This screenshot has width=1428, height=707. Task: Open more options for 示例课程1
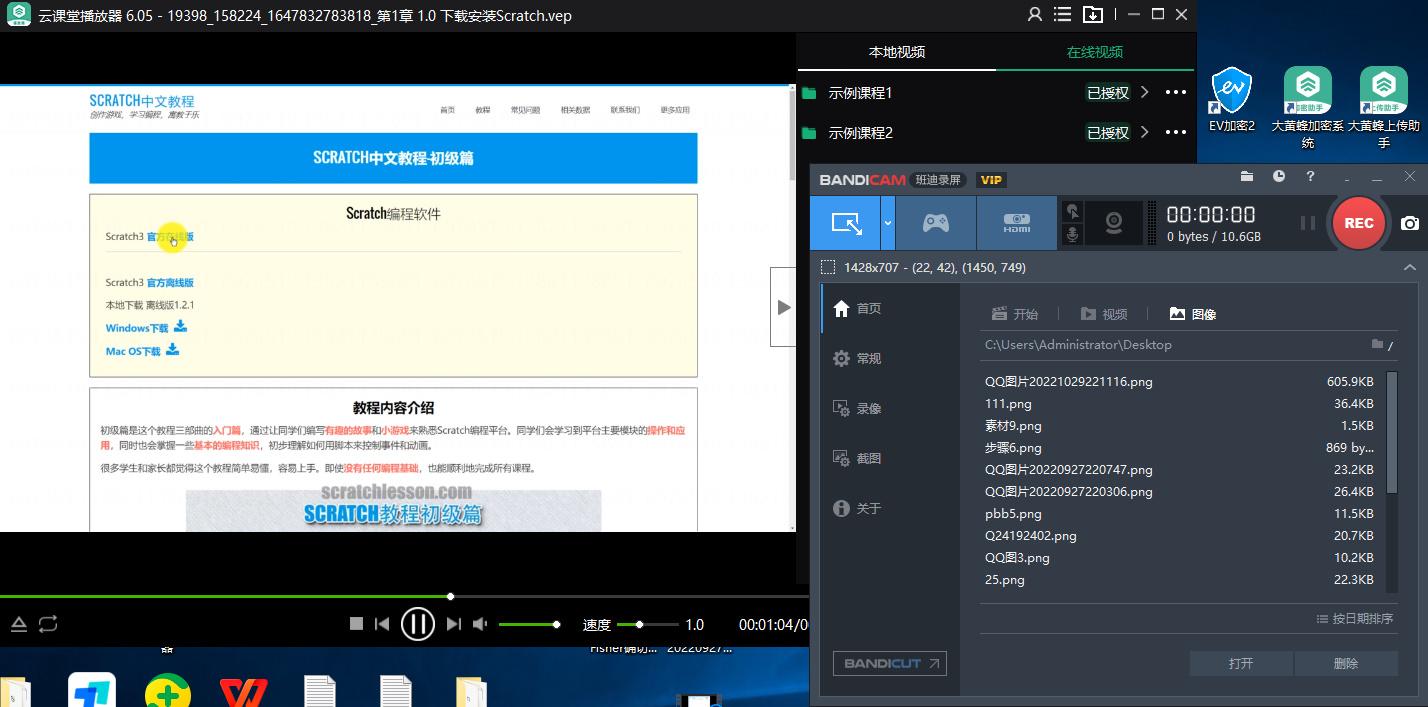click(1175, 92)
